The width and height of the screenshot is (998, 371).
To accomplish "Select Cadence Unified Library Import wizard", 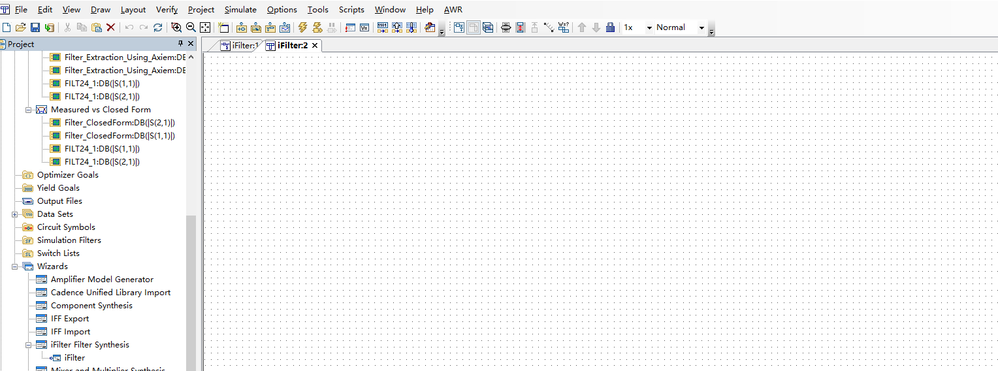I will click(x=111, y=293).
